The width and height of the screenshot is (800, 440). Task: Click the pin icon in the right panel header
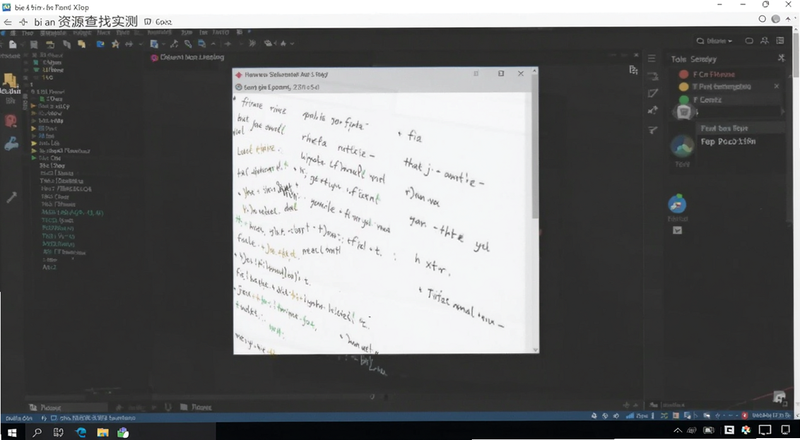click(781, 58)
